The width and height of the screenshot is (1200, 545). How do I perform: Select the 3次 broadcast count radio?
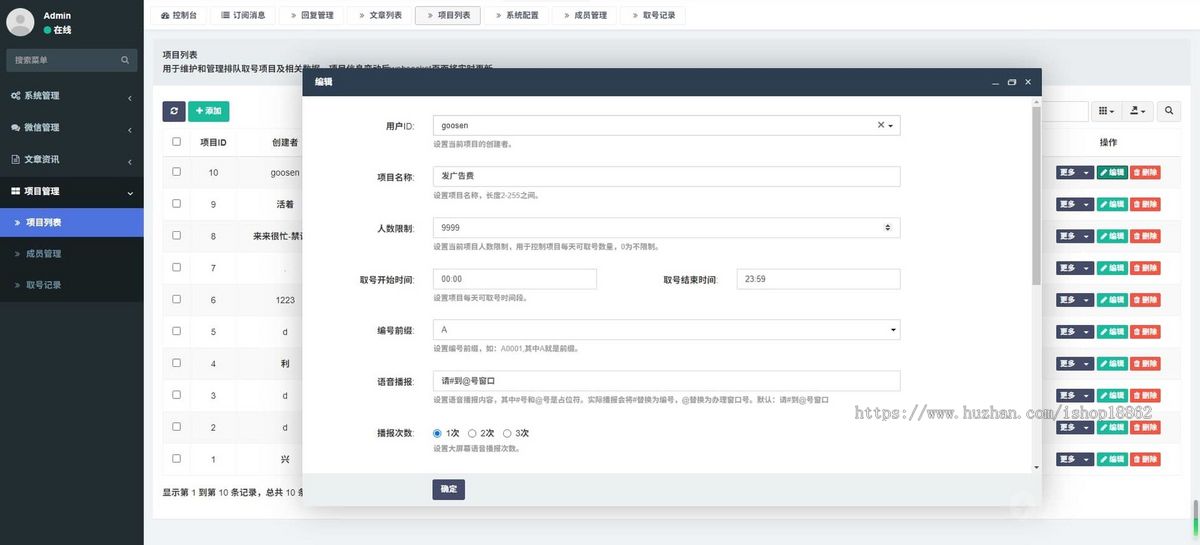507,433
